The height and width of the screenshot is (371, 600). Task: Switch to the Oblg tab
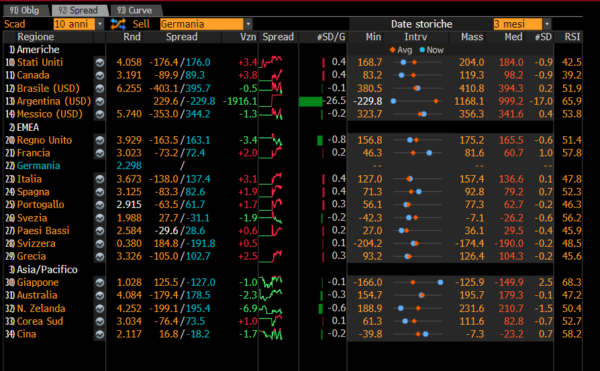25,10
